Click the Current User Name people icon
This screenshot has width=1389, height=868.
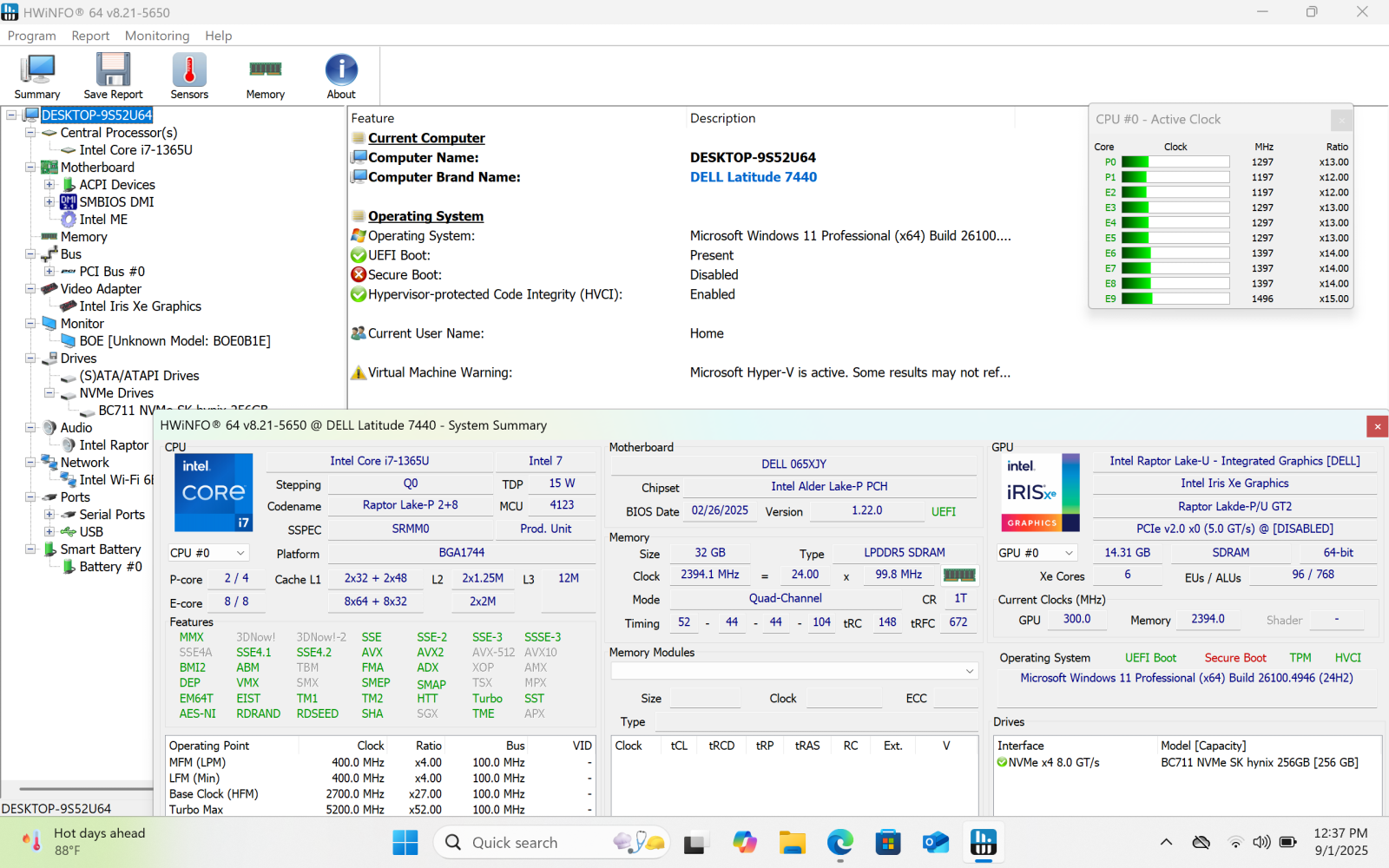(x=359, y=333)
